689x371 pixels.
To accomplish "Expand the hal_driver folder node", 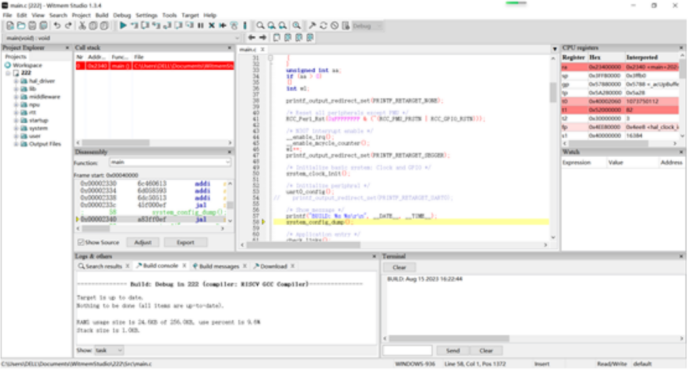I will 16,81.
